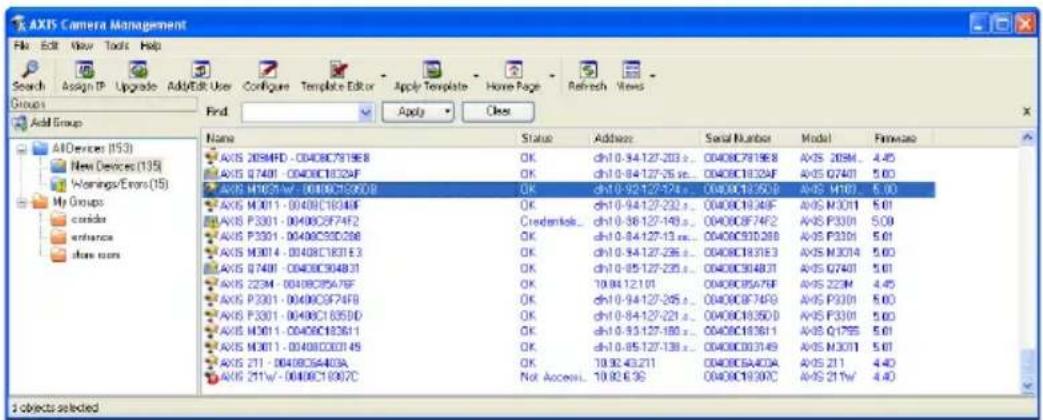The width and height of the screenshot is (1043, 420).
Task: Open Add/Edit User tool
Action: (x=202, y=77)
